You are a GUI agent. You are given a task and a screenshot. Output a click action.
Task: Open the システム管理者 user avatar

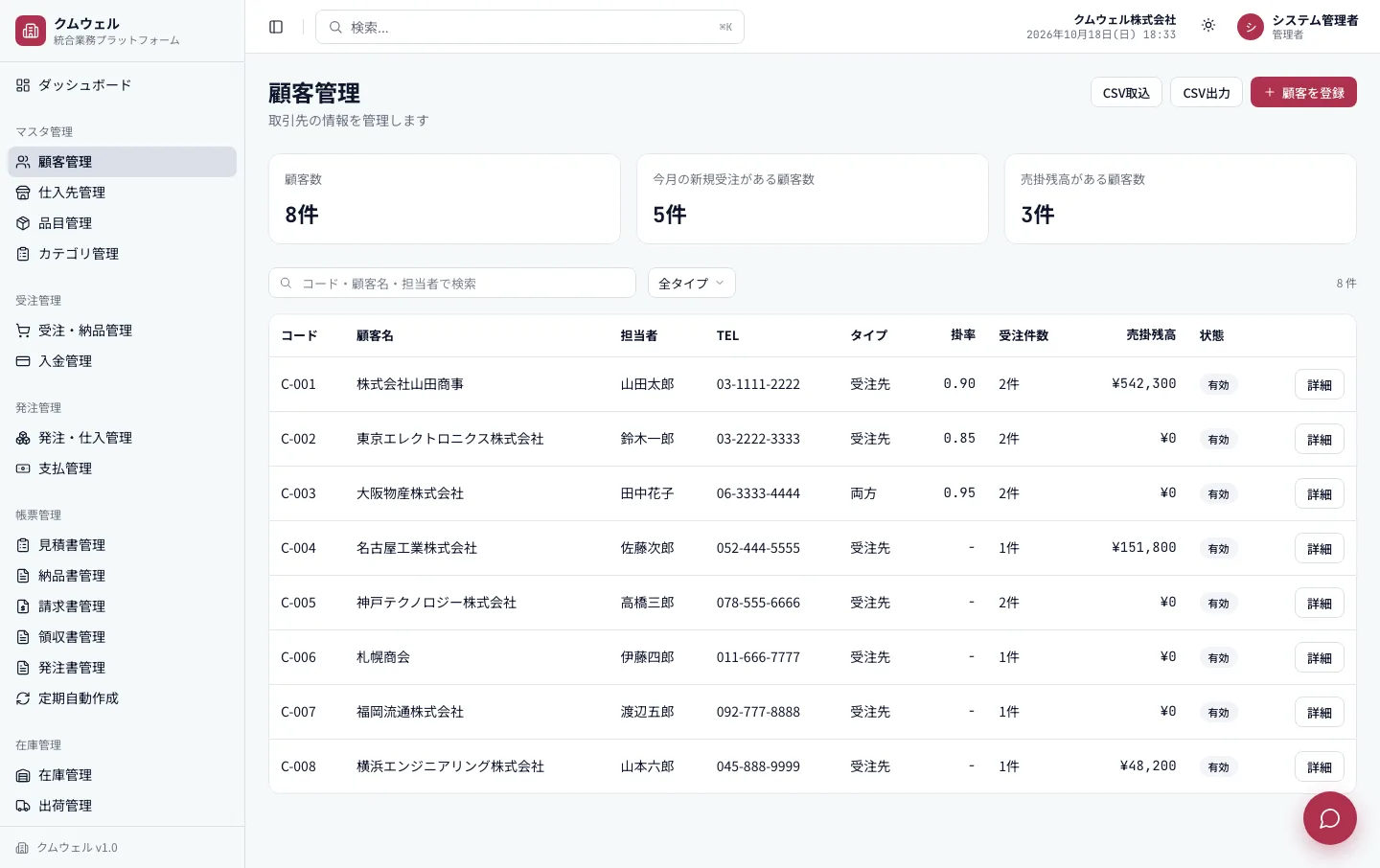[x=1251, y=27]
